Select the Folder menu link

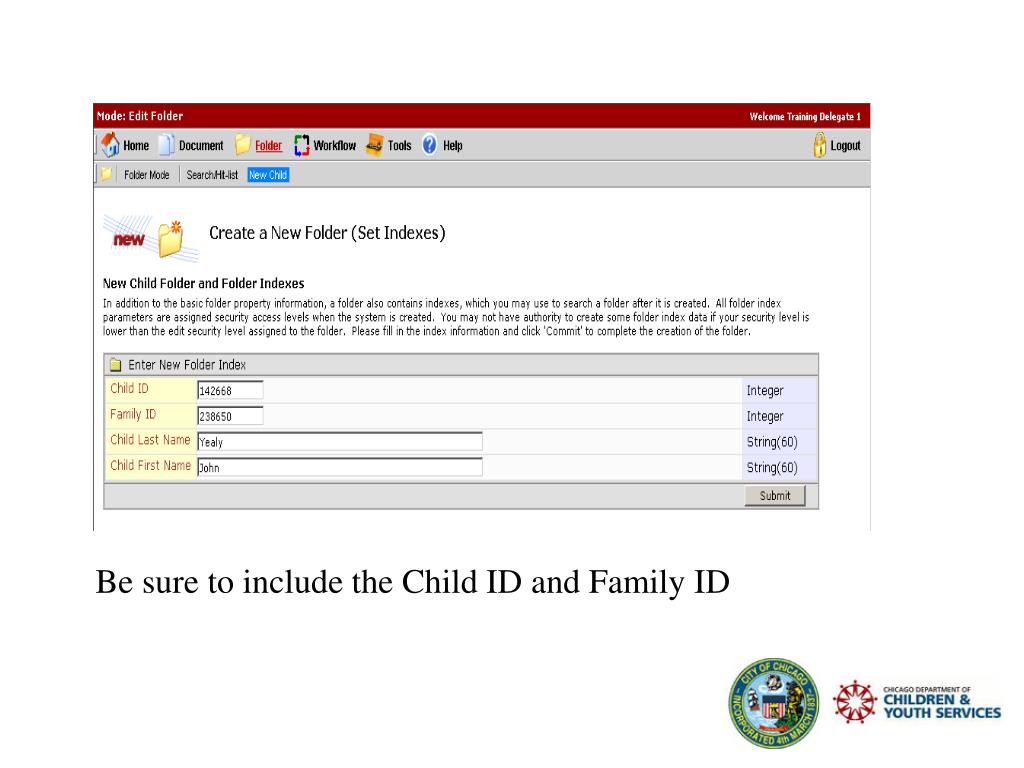pos(268,146)
